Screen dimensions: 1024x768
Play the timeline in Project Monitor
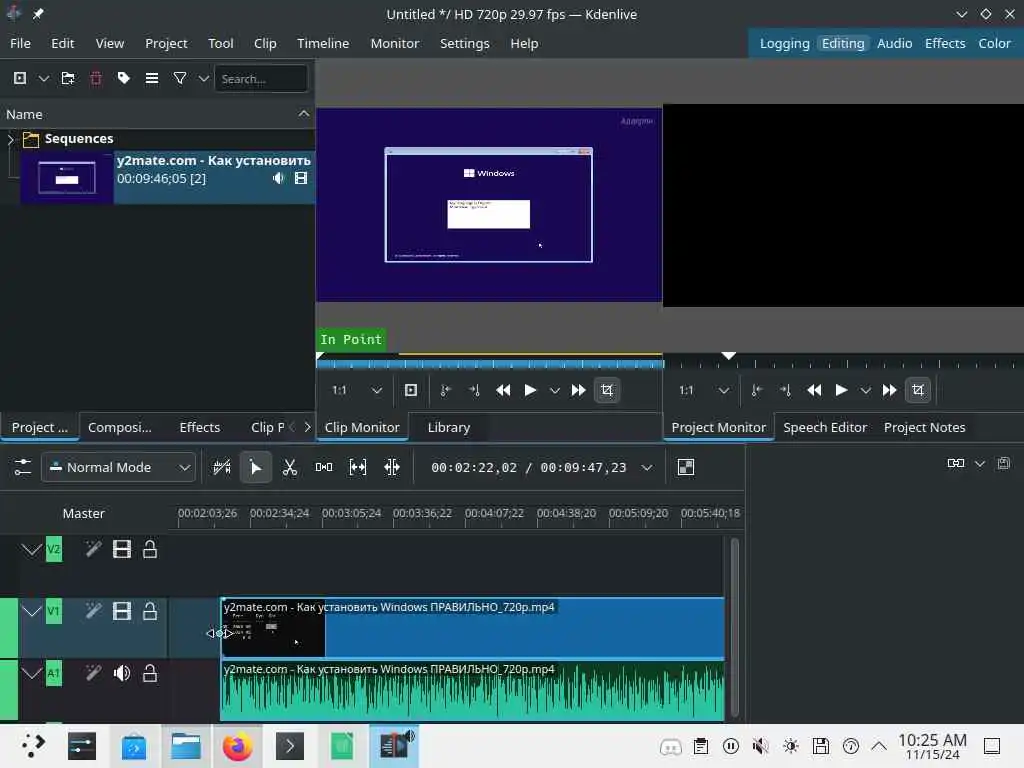(x=841, y=391)
